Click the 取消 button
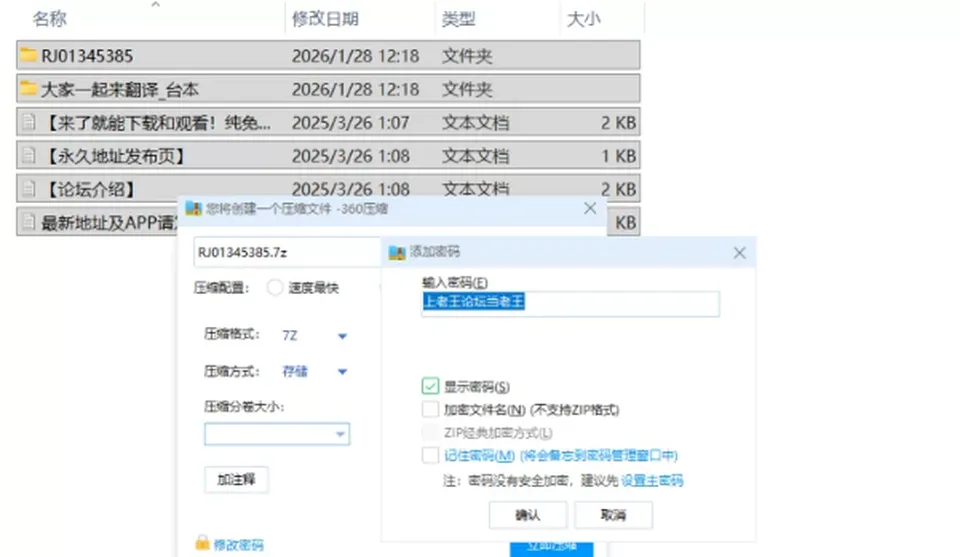960x557 pixels. [x=613, y=515]
